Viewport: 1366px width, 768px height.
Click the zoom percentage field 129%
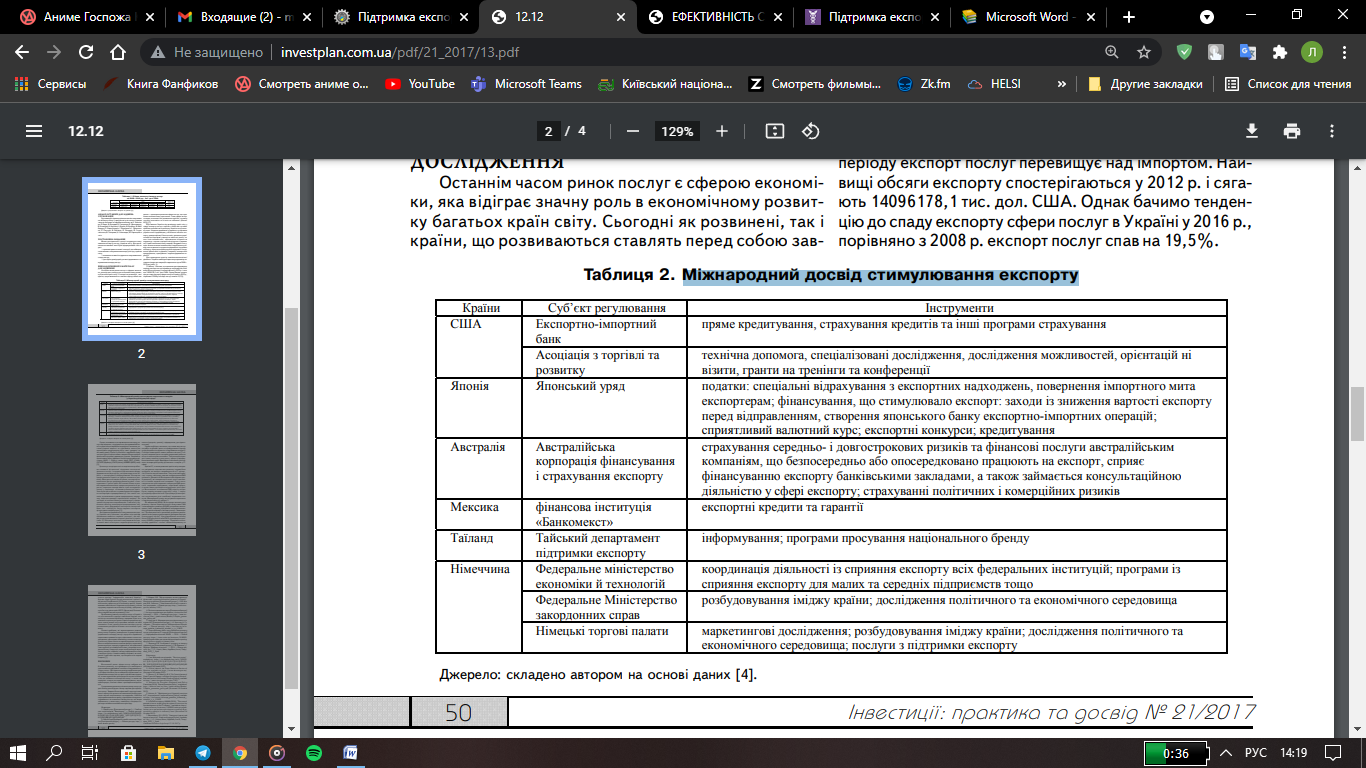(x=677, y=131)
